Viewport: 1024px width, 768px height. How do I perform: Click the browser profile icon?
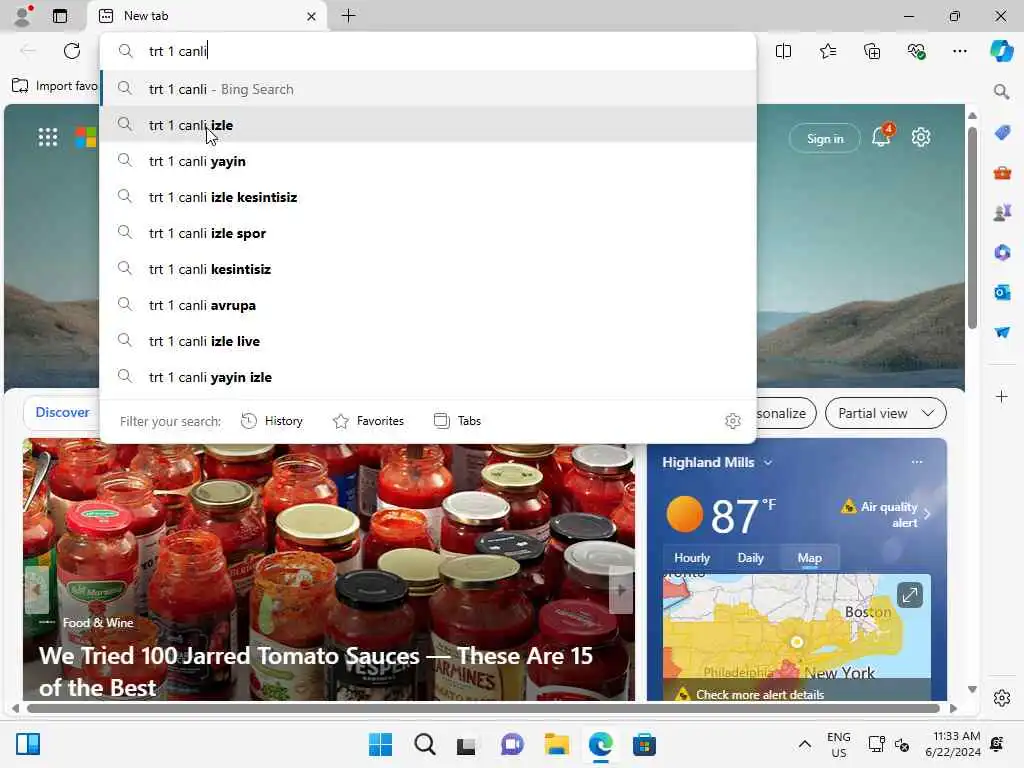[x=22, y=16]
